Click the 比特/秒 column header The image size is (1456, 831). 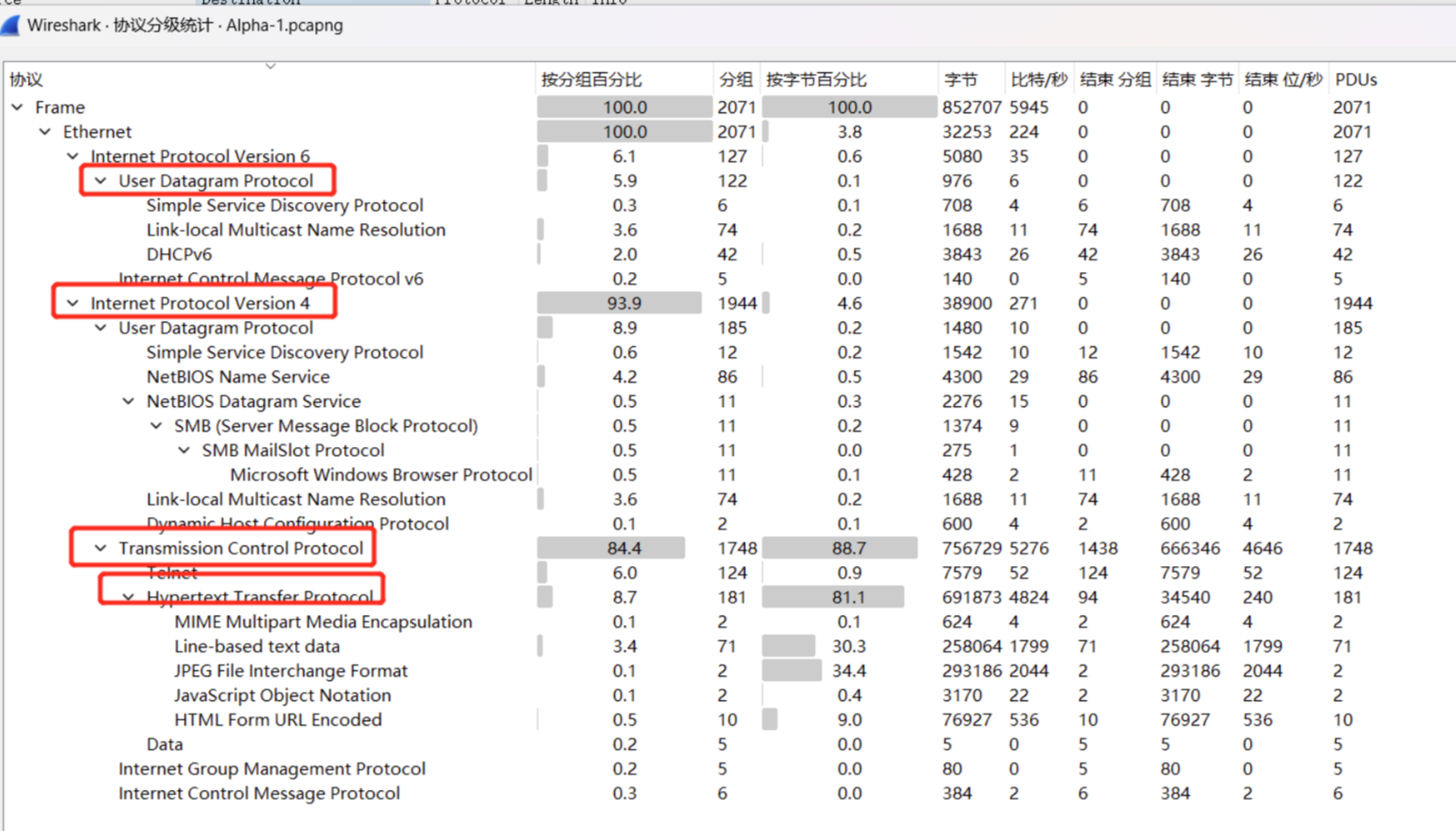(1038, 80)
